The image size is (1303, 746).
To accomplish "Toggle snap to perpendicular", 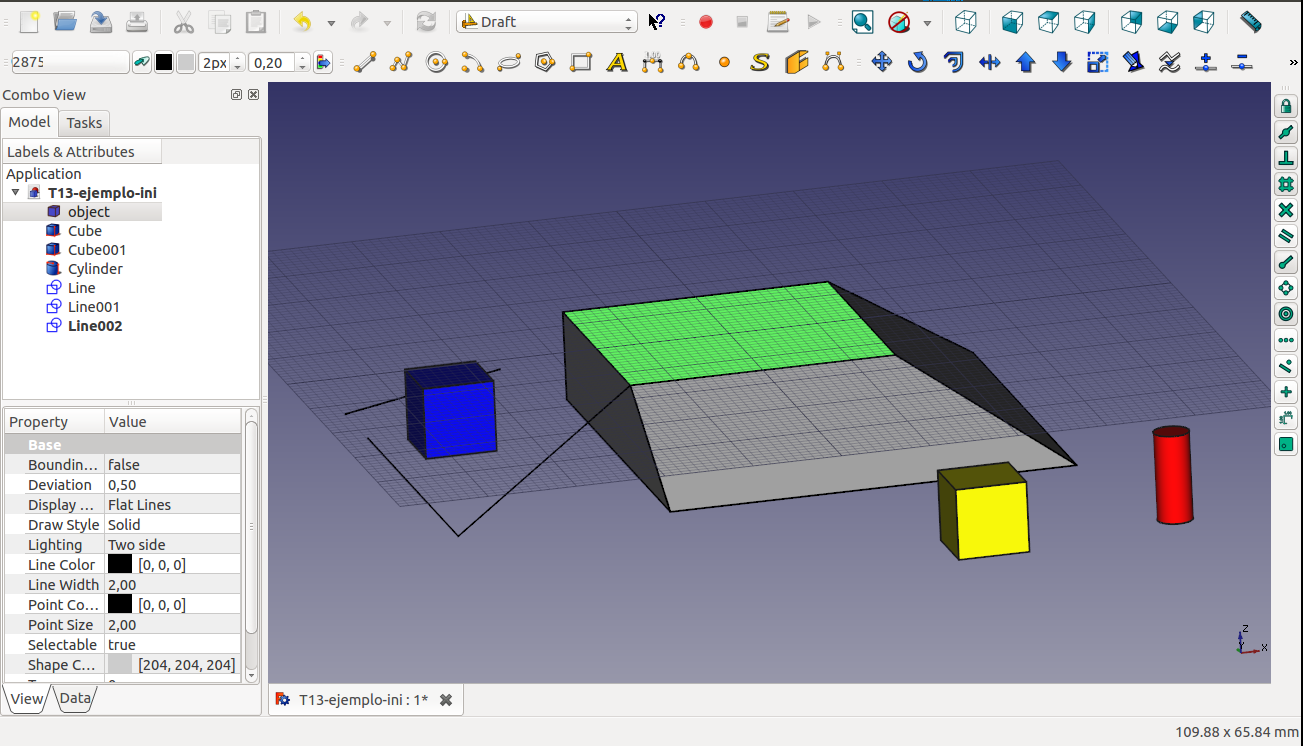I will (x=1286, y=158).
